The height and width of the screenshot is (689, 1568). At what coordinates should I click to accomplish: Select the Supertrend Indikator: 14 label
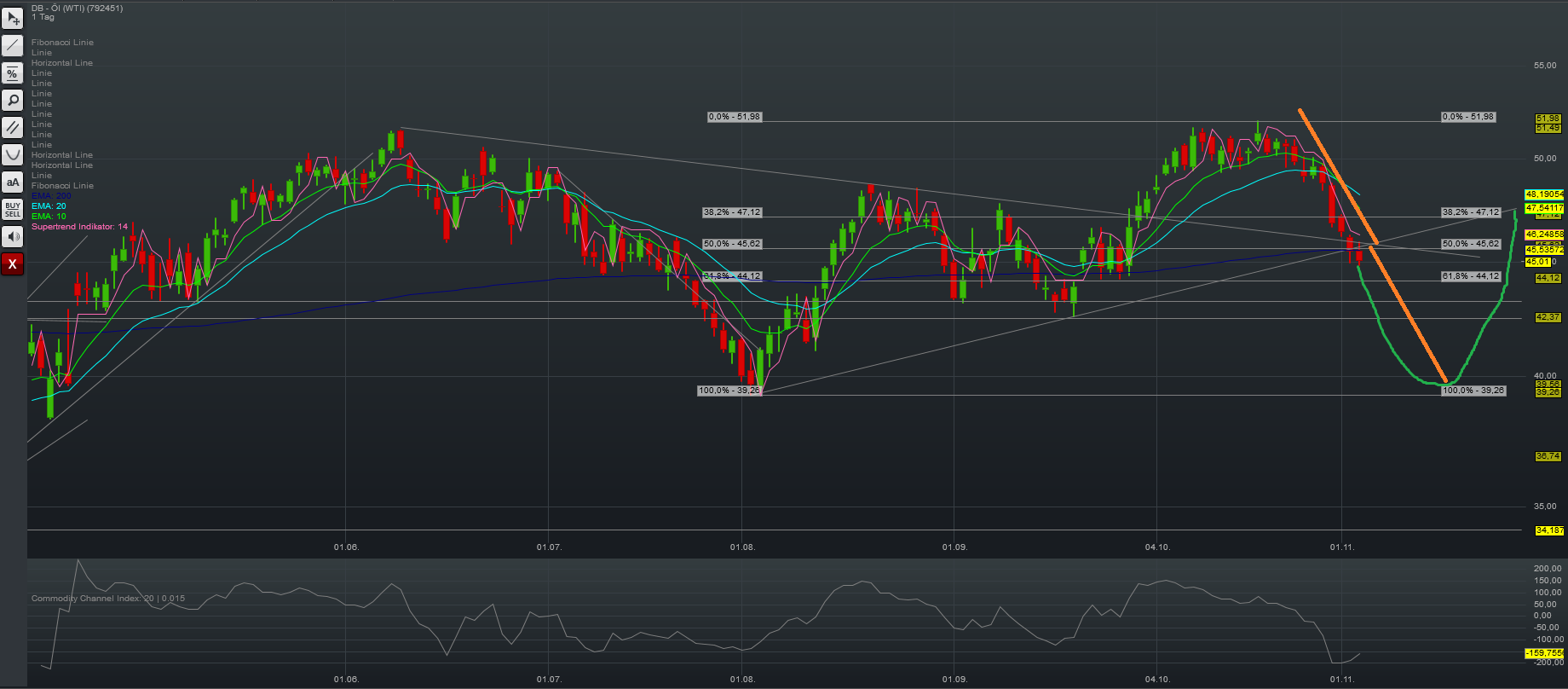(79, 227)
